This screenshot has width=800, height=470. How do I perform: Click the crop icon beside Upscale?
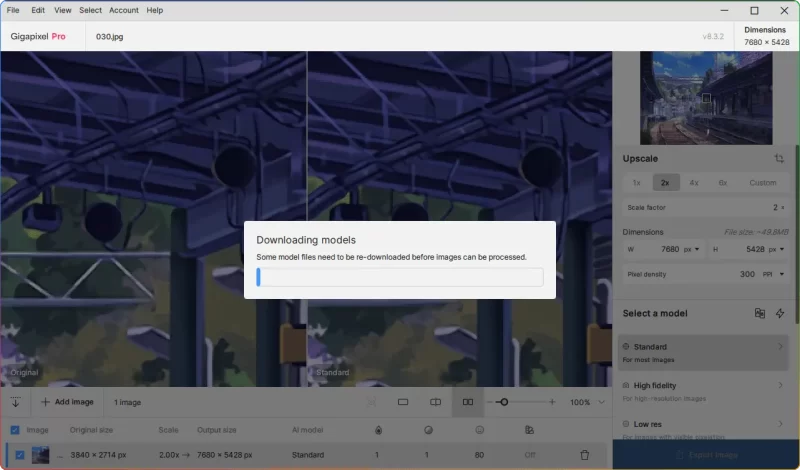[x=779, y=159]
